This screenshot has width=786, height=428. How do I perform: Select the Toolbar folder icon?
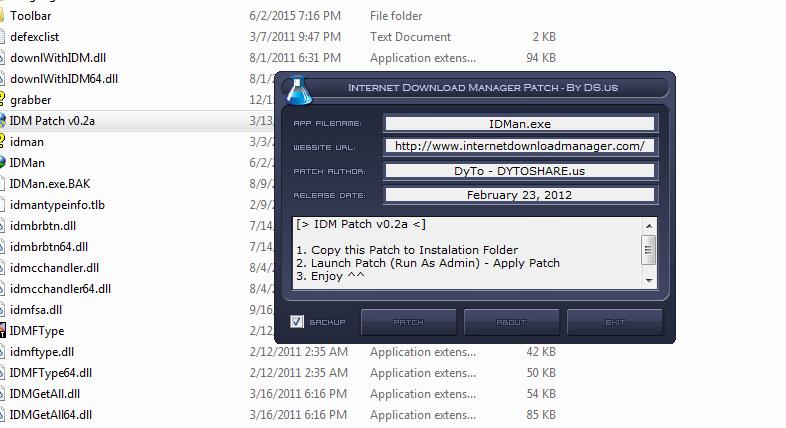point(2,16)
